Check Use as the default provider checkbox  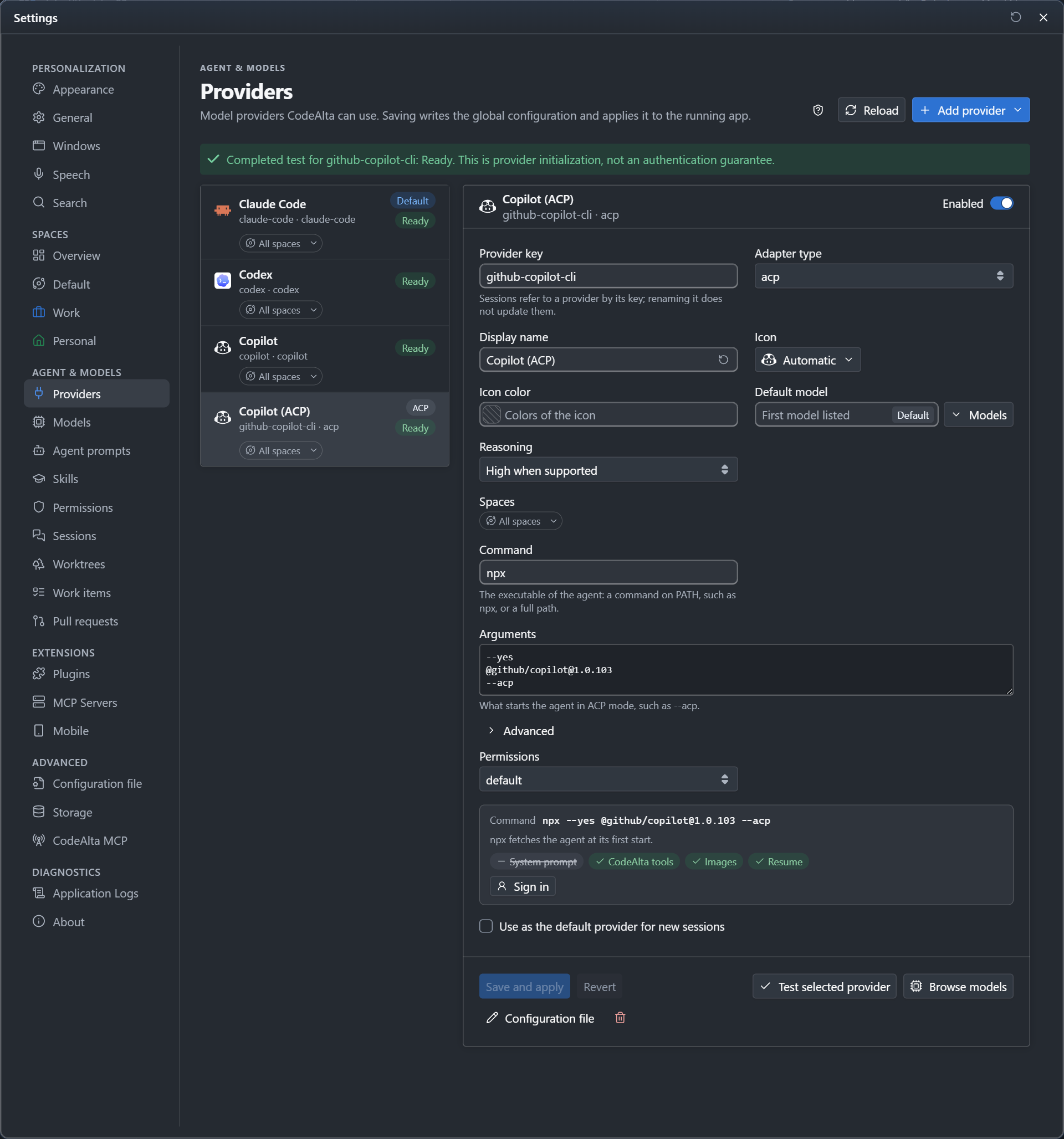pyautogui.click(x=486, y=926)
